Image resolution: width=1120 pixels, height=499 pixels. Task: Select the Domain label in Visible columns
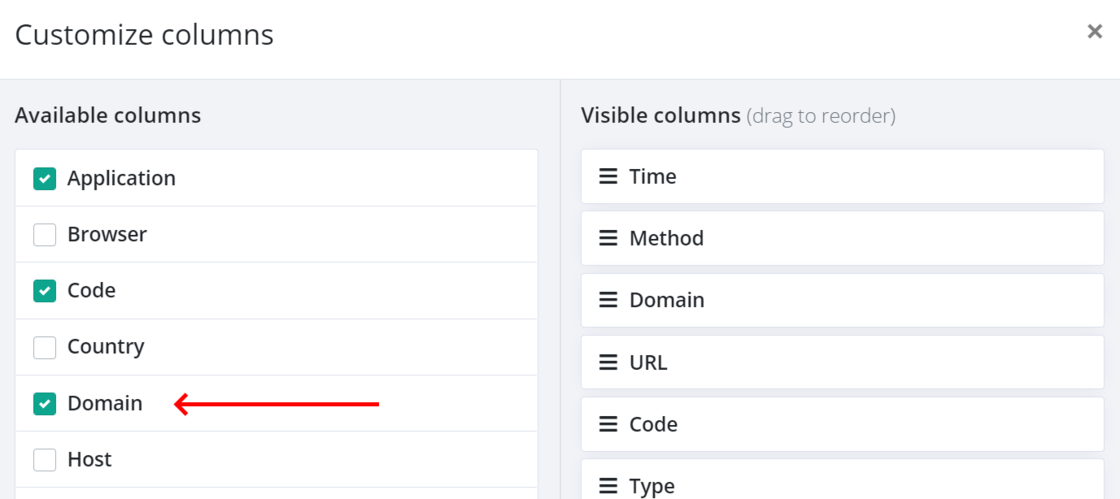tap(666, 301)
